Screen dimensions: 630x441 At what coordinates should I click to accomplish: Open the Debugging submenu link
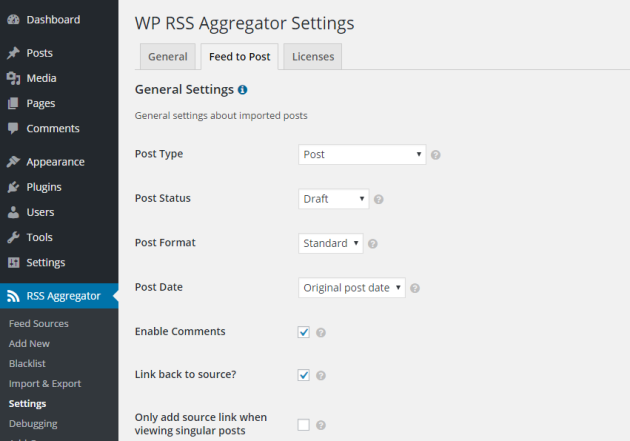point(33,424)
